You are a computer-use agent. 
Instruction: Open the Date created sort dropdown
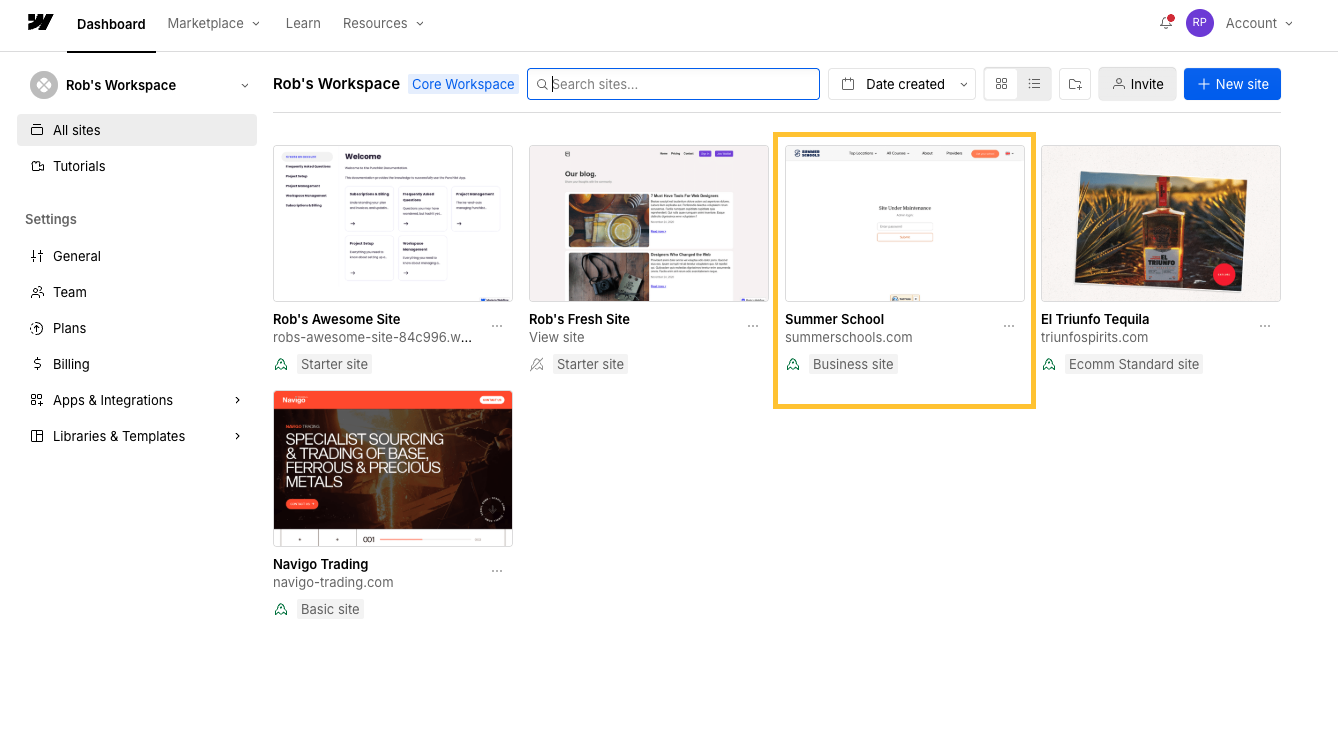point(902,84)
